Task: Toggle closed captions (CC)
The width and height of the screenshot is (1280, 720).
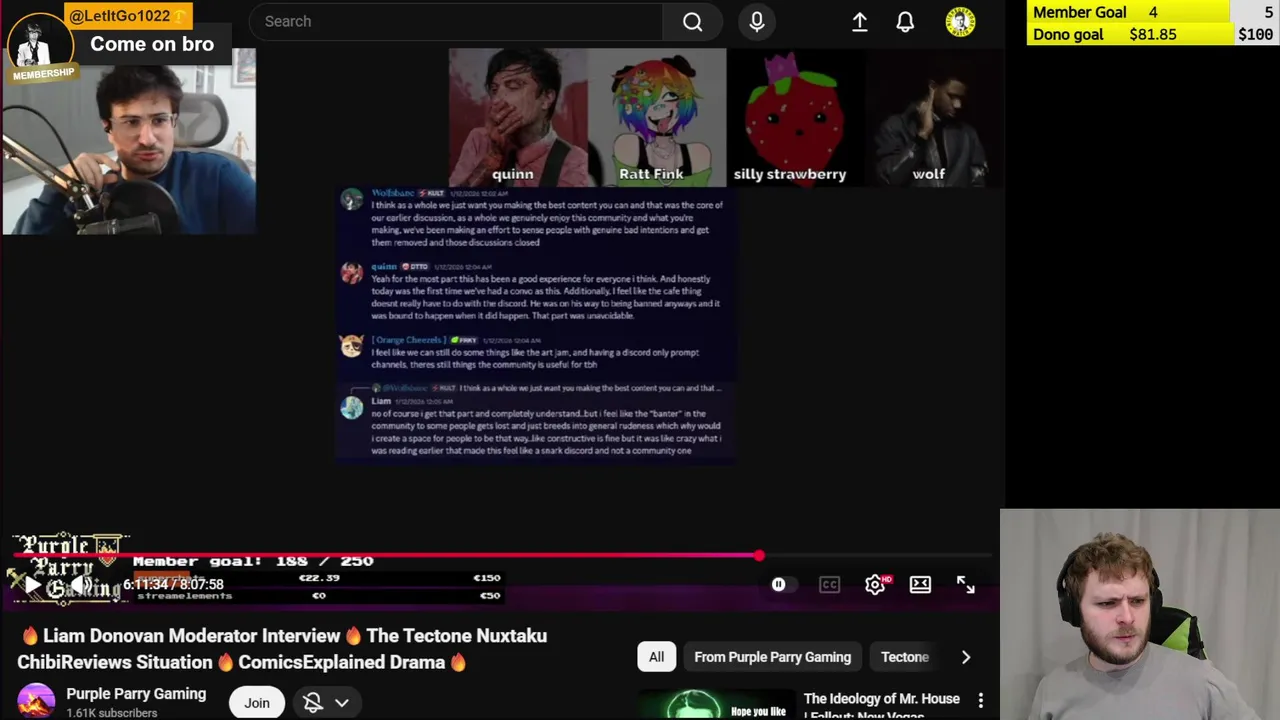Action: [x=829, y=585]
